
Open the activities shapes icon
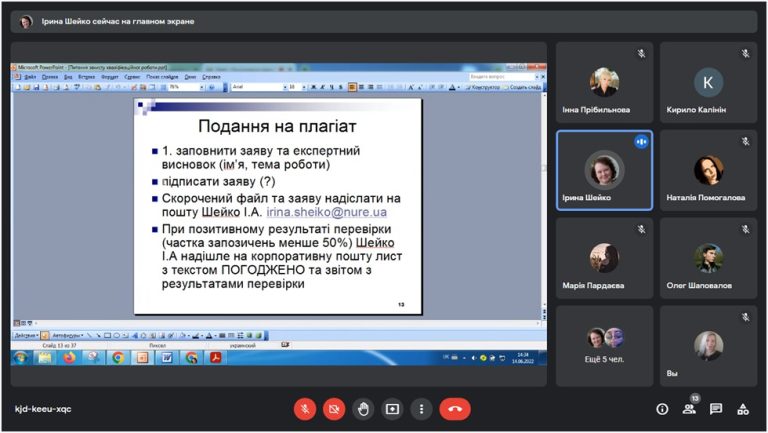[743, 409]
